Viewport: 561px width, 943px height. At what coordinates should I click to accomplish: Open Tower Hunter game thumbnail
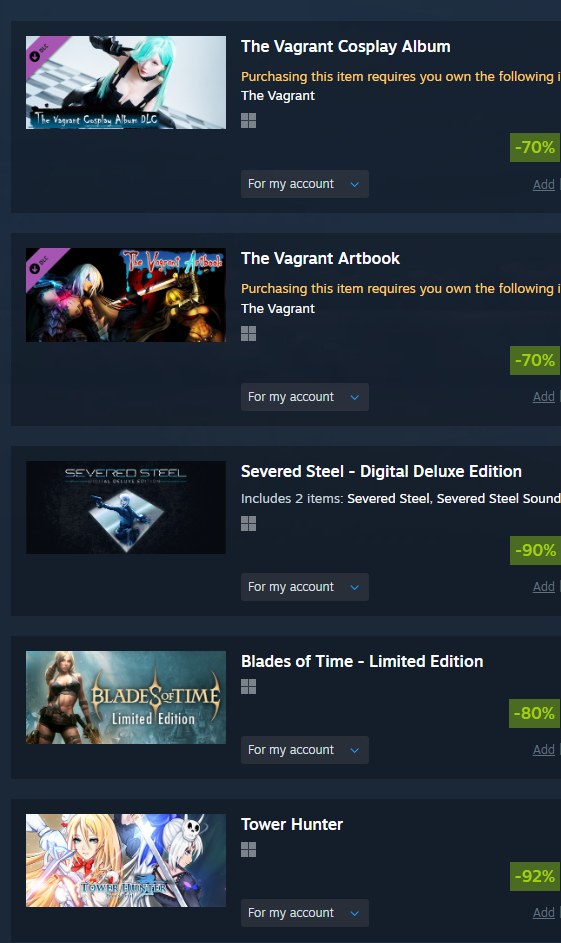tap(126, 861)
